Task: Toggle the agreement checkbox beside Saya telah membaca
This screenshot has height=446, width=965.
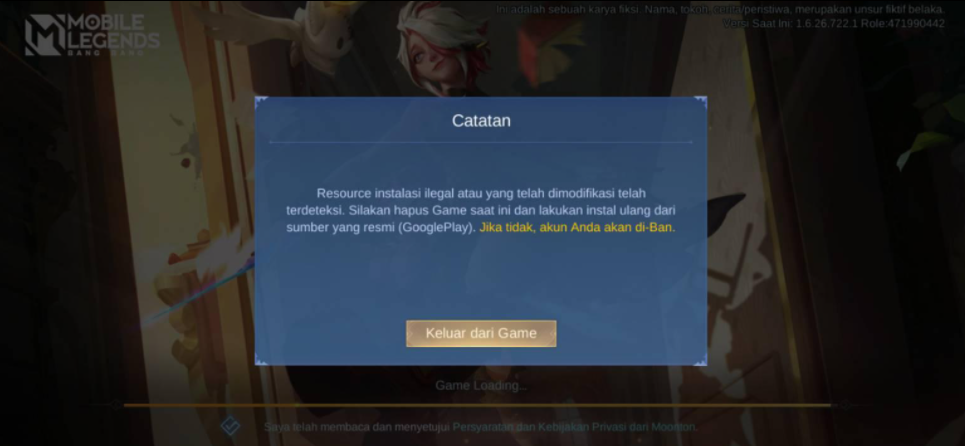Action: 230,426
